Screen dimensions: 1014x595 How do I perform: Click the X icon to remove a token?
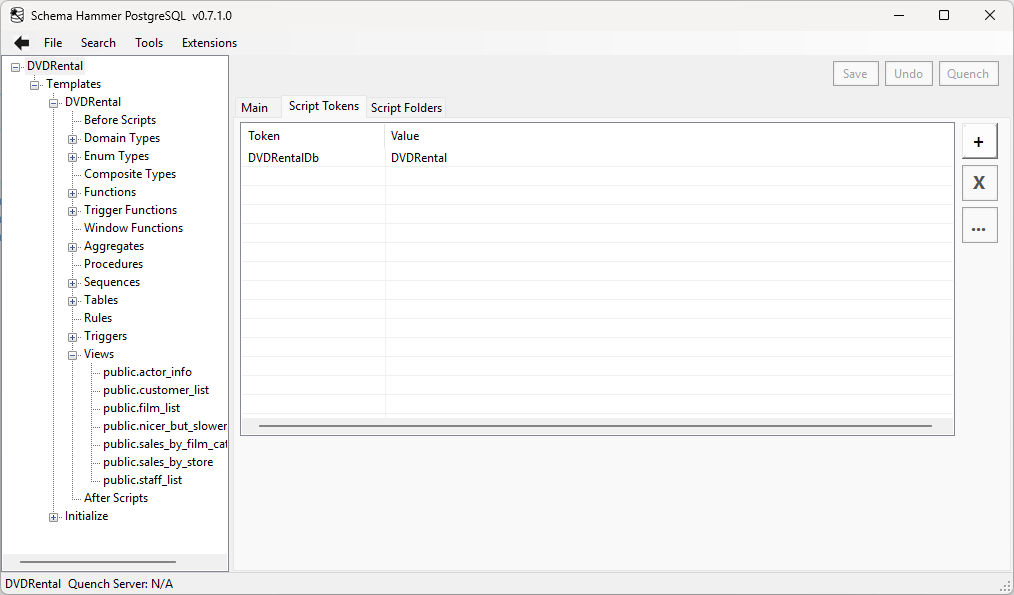979,183
